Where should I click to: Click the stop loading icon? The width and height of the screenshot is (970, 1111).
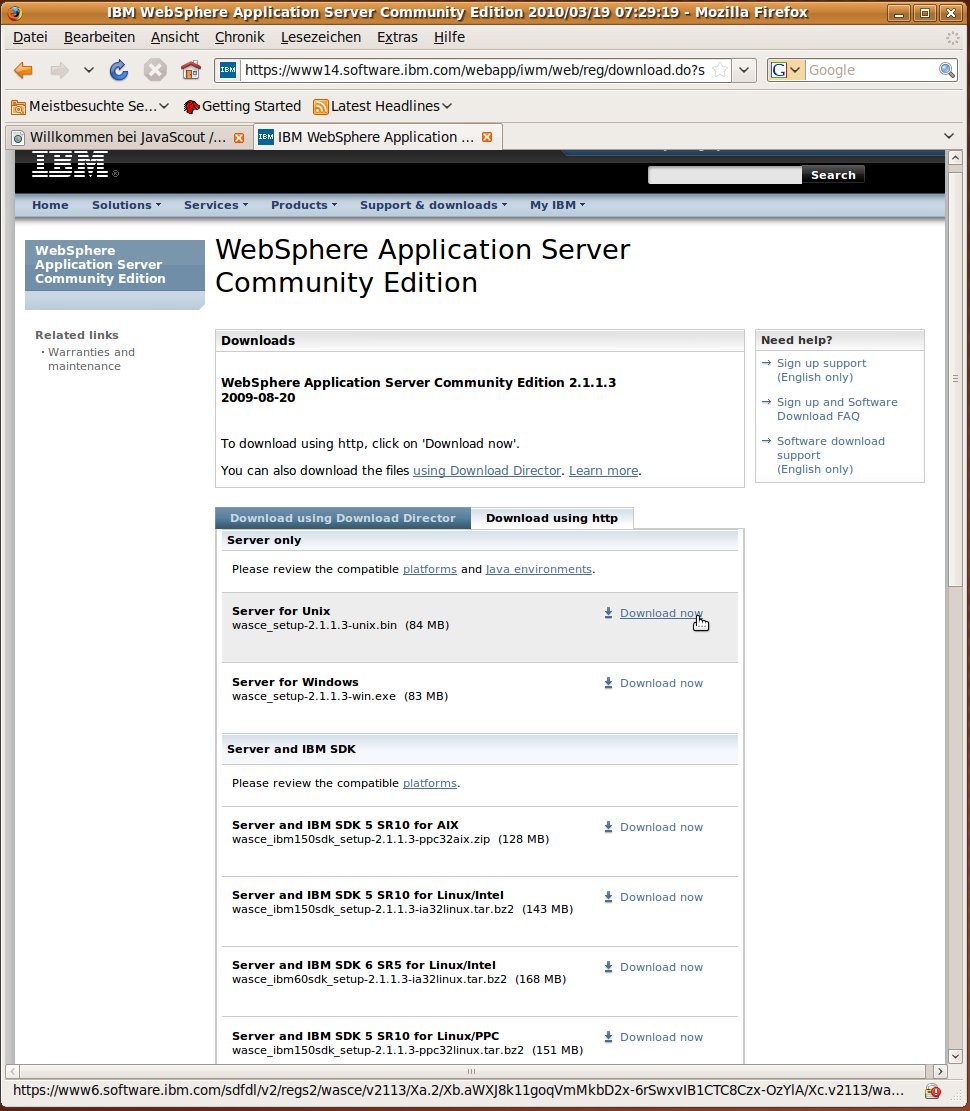155,70
